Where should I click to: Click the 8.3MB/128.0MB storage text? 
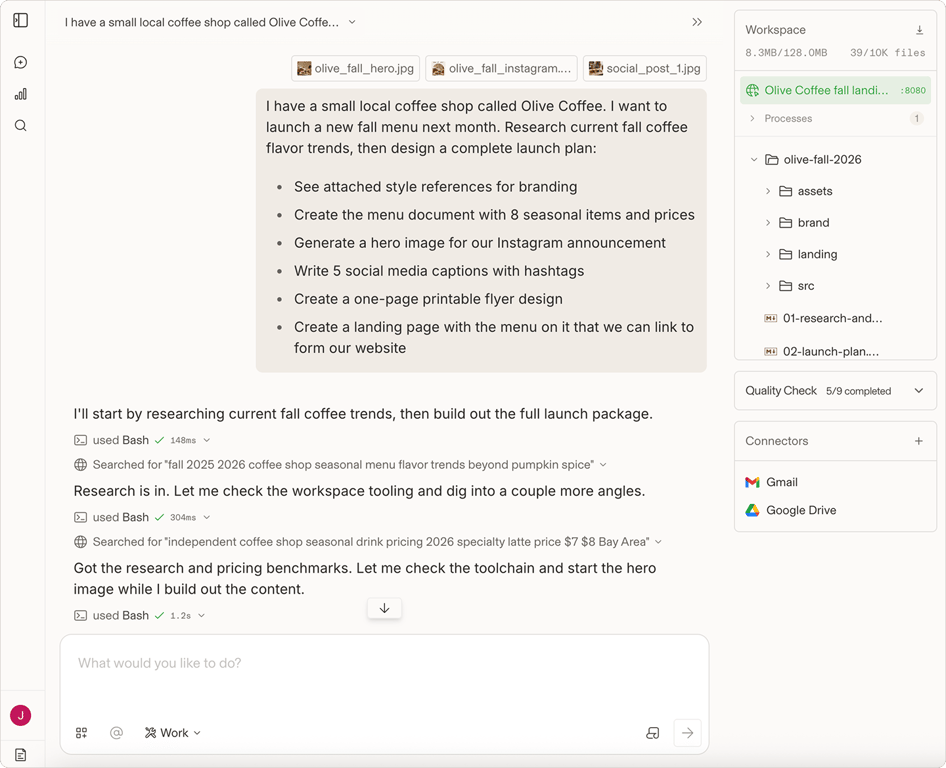tap(786, 53)
